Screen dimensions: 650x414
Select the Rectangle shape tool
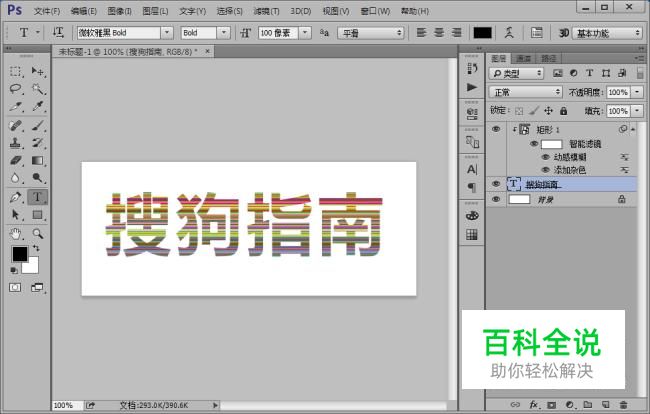pos(38,215)
